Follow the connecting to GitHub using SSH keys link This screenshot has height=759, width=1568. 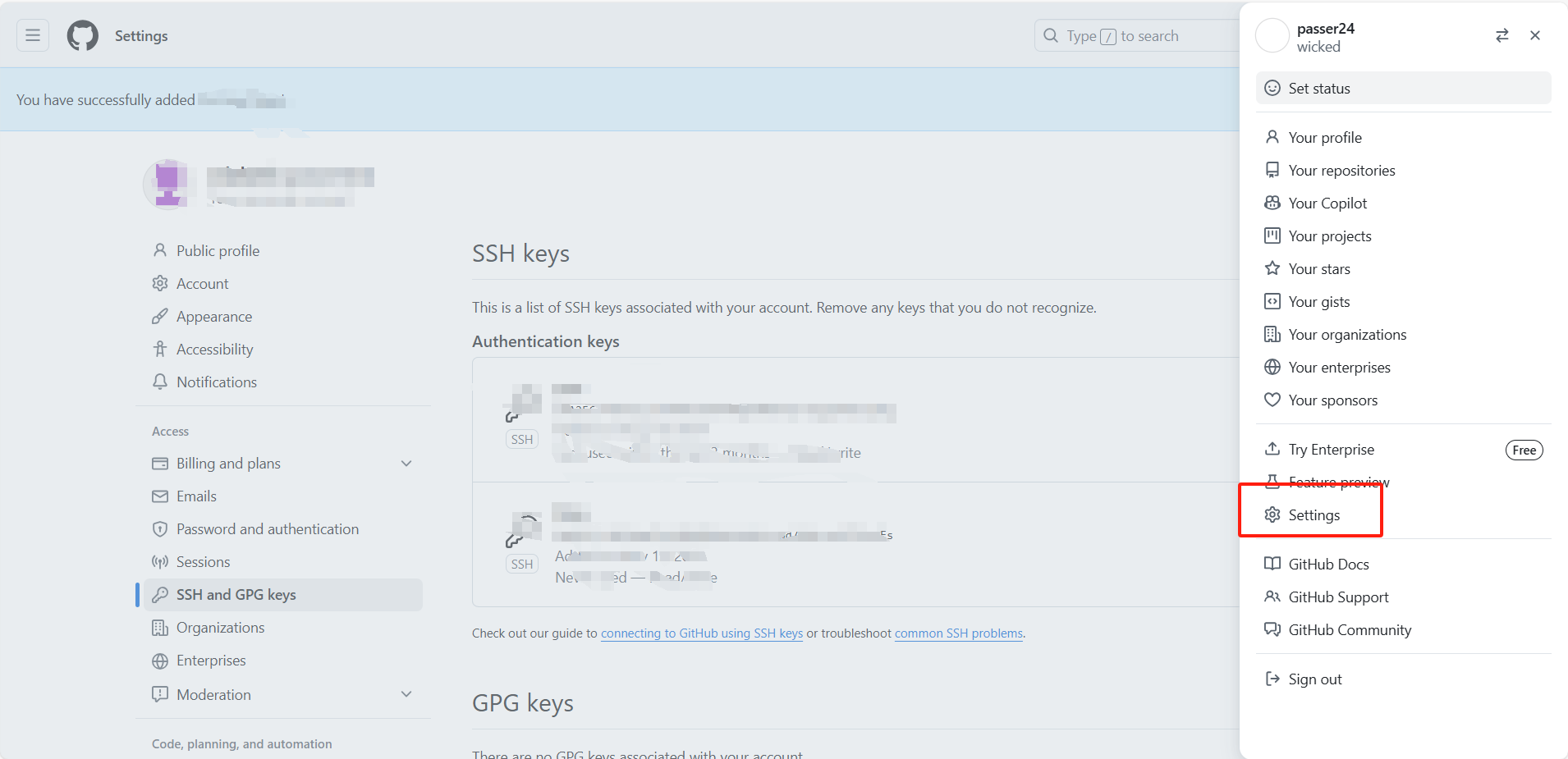coord(701,633)
